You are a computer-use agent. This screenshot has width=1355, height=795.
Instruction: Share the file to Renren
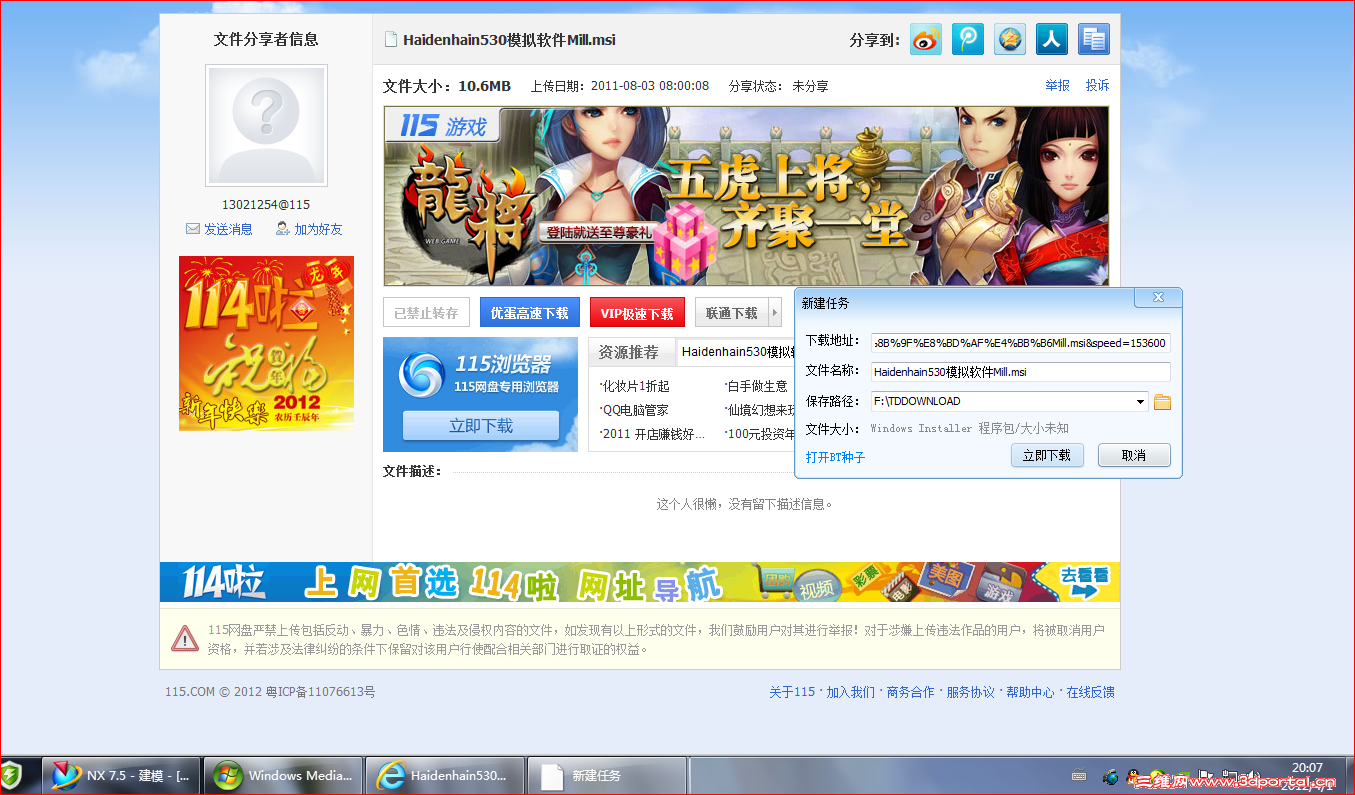pos(1052,40)
